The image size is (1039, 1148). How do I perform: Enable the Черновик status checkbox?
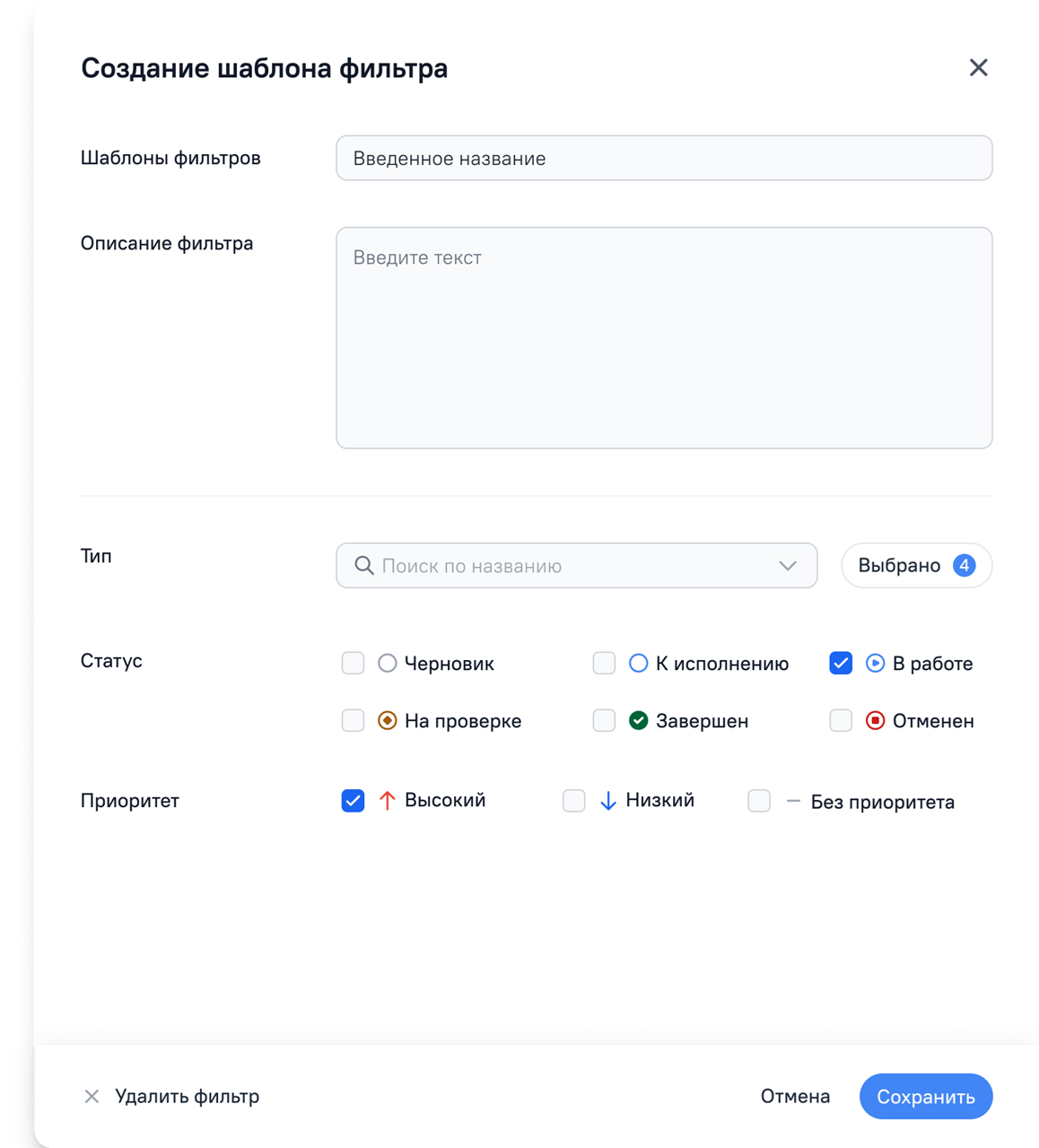click(x=353, y=664)
